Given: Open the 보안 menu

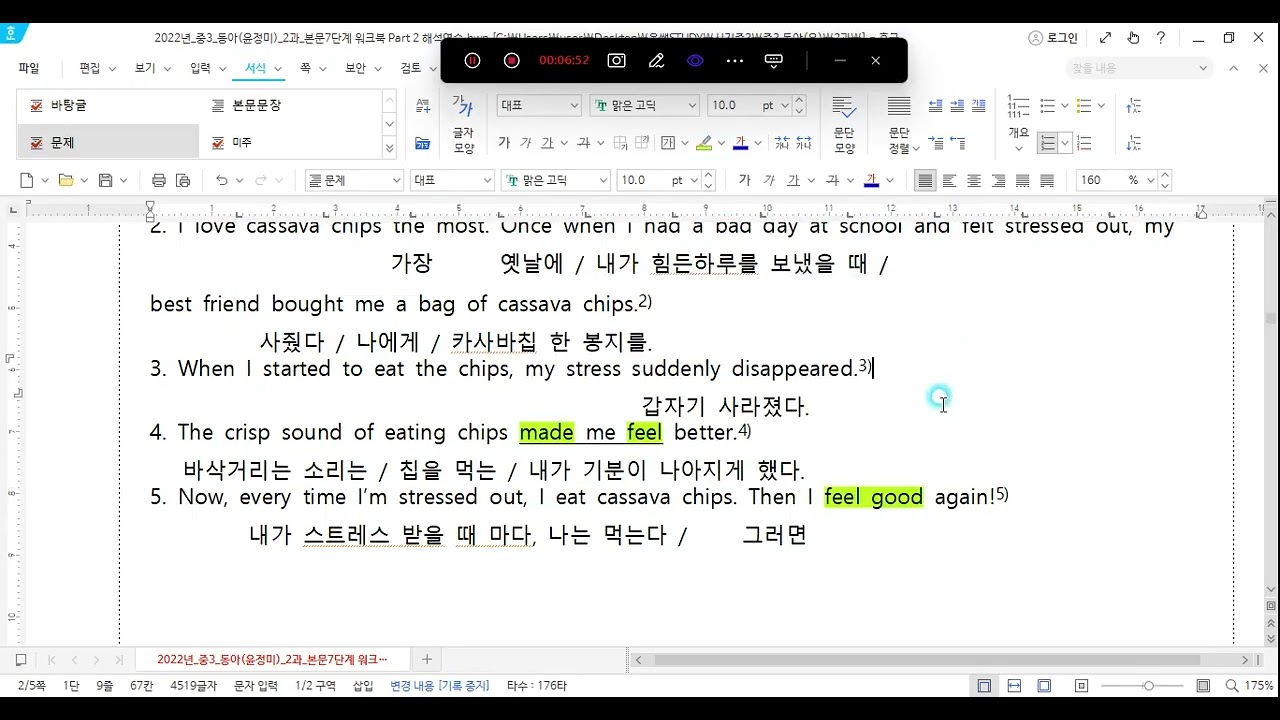Looking at the screenshot, I should (x=355, y=68).
